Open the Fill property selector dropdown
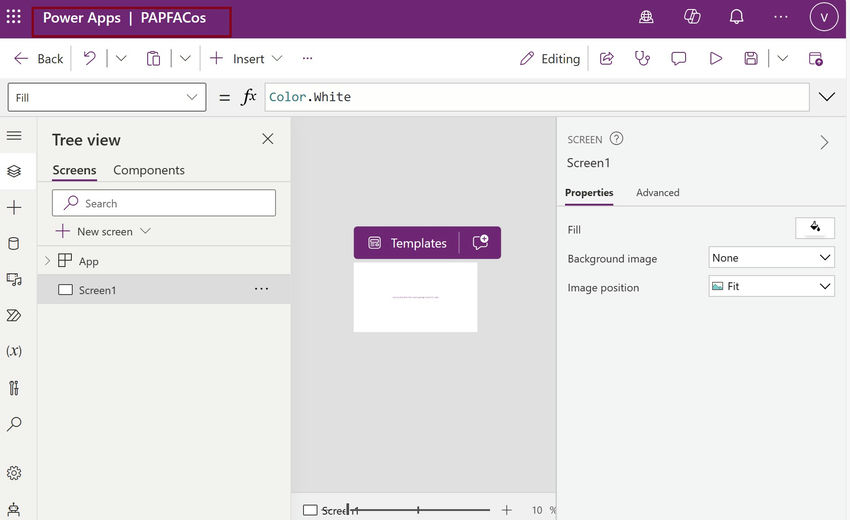 tap(107, 97)
